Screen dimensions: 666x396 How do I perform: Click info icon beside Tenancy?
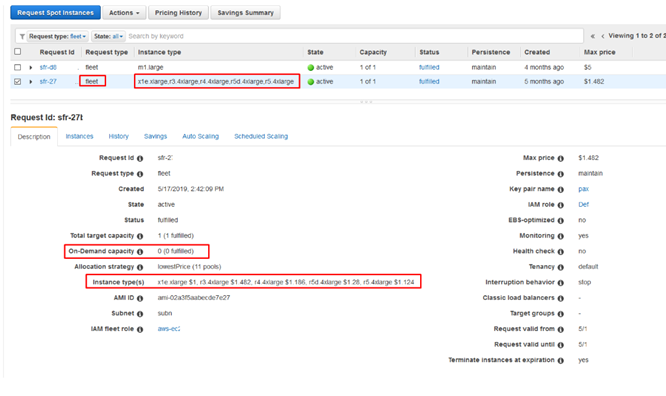coord(561,267)
